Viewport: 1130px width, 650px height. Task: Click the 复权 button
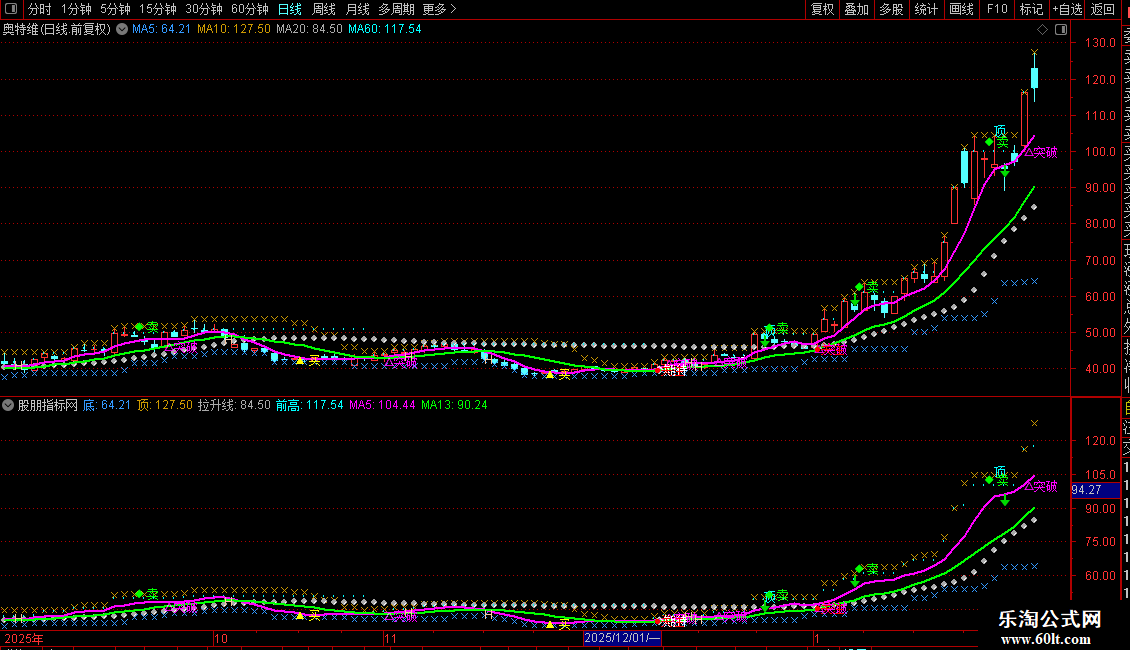[x=822, y=9]
